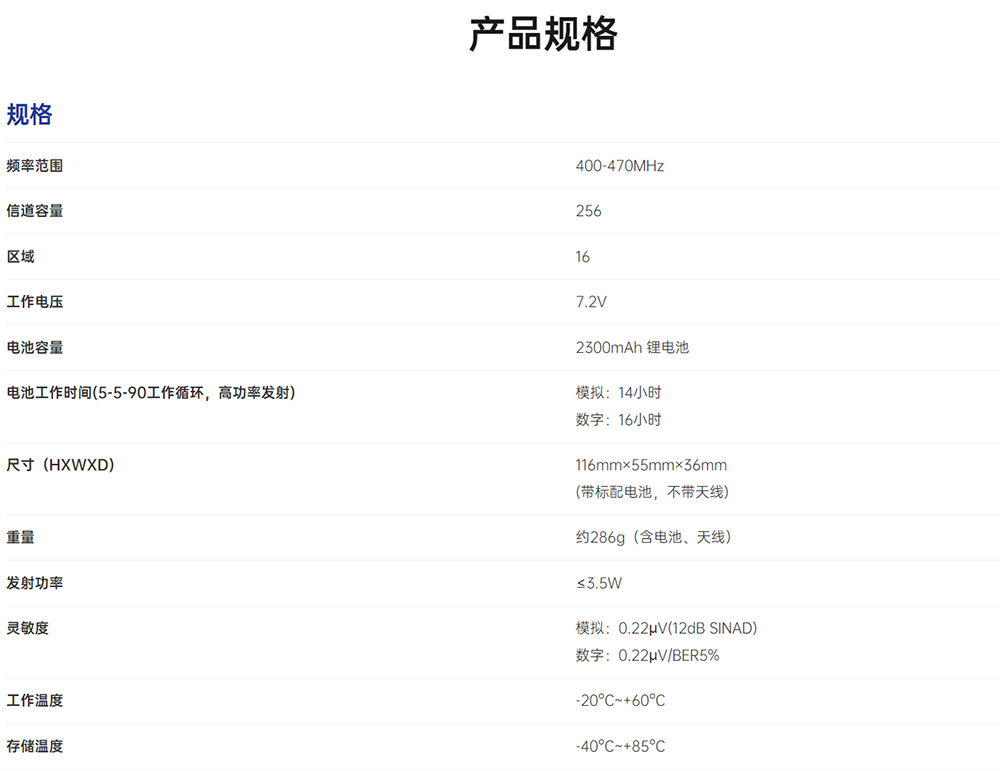Click the 产品规格 page title

click(543, 35)
